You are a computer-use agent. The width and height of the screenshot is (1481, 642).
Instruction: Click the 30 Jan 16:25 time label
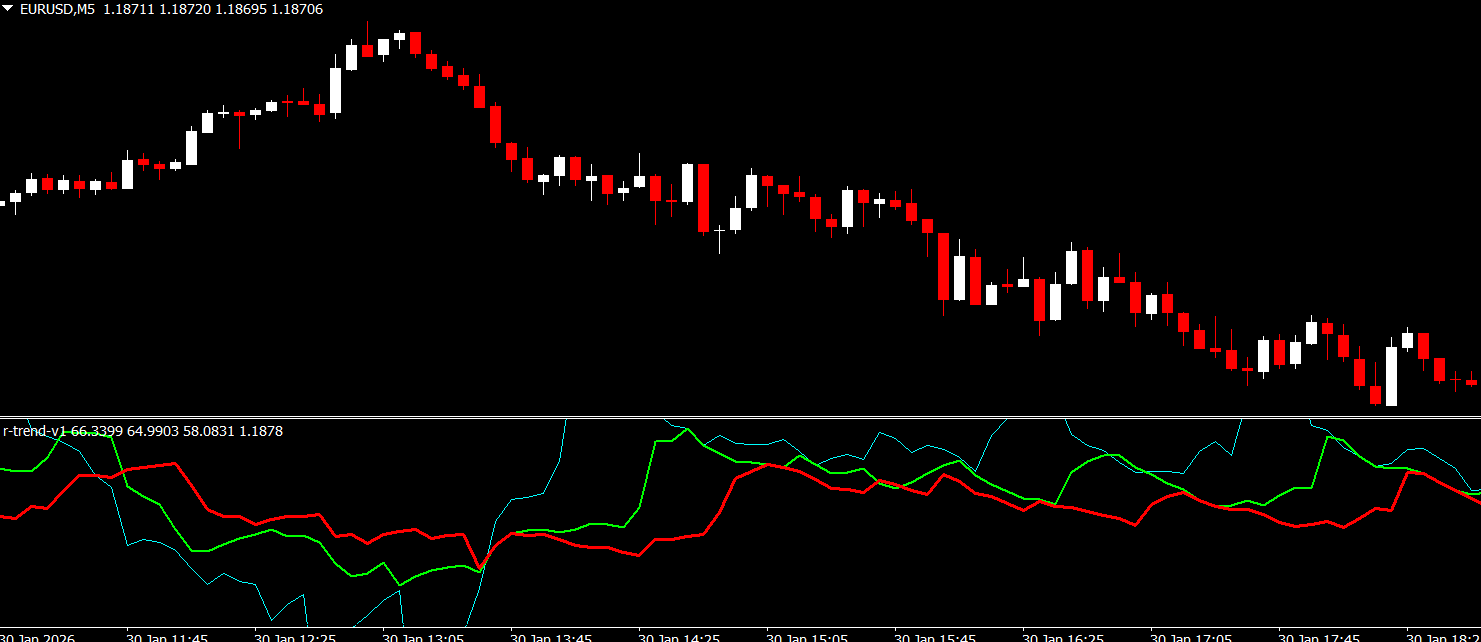pos(1063,636)
